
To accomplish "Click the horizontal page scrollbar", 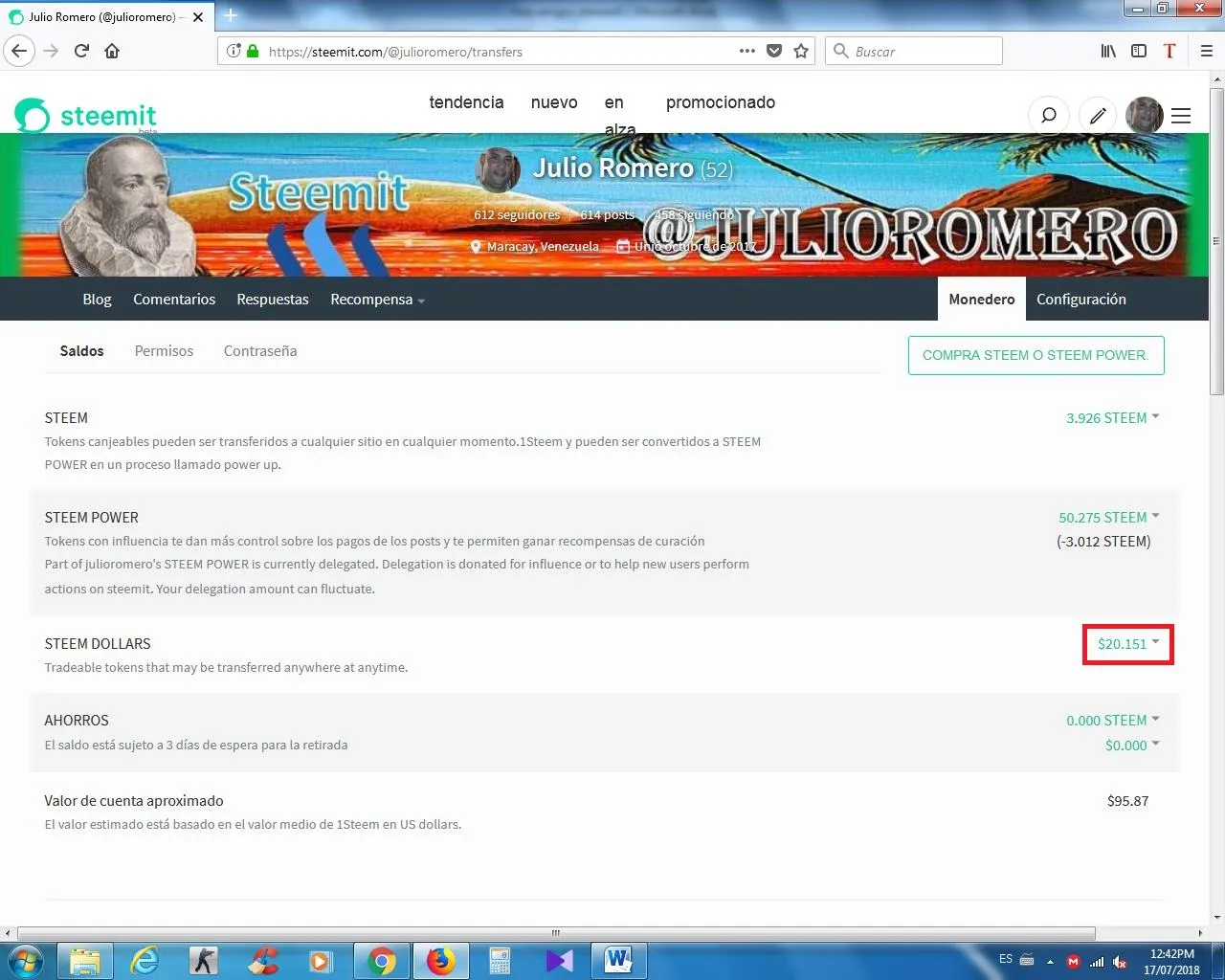I will tap(555, 932).
